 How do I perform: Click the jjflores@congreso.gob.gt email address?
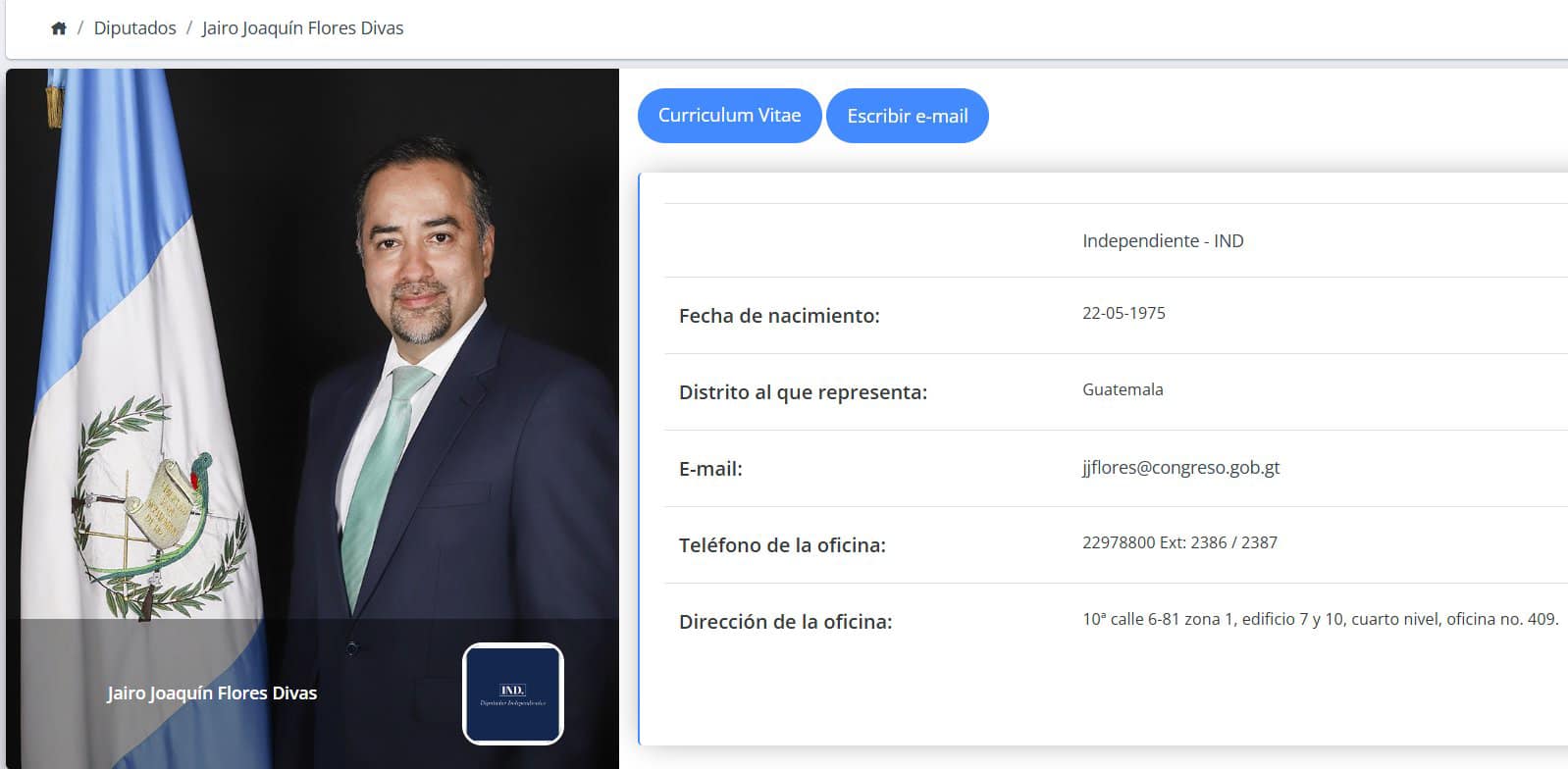point(1180,468)
